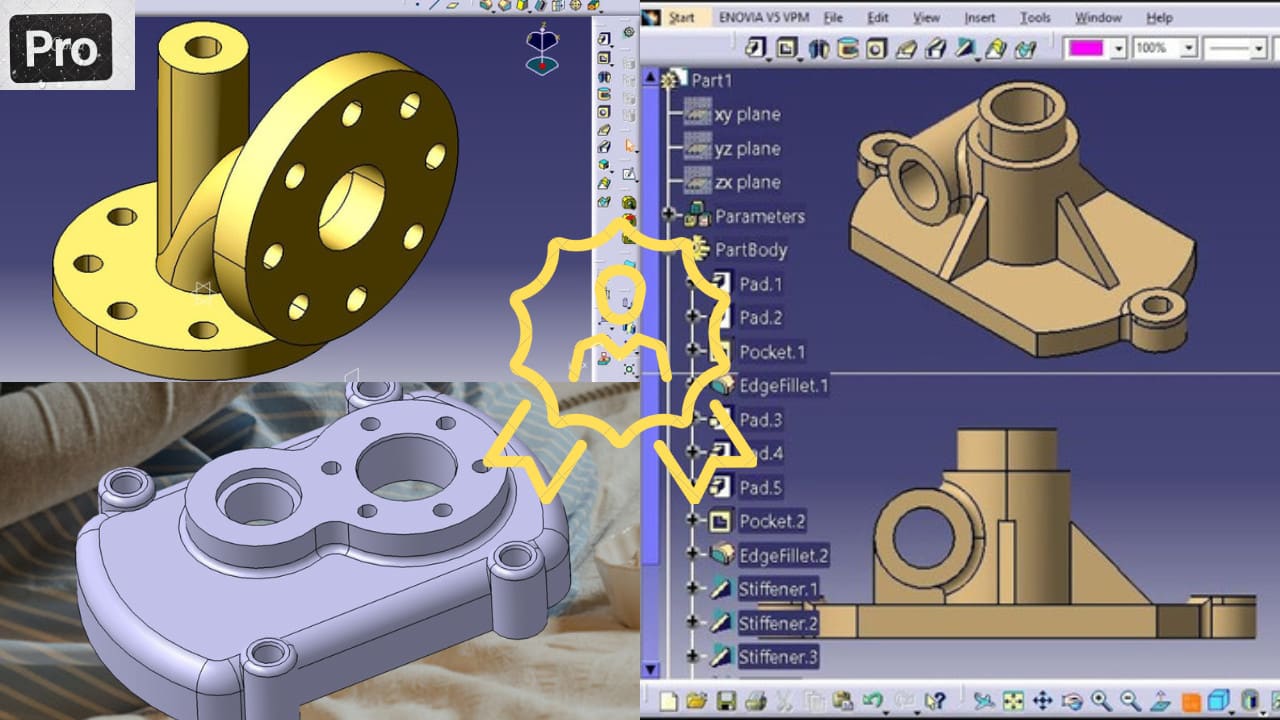Expand the Pad.1 feature node
The width and height of the screenshot is (1280, 720).
692,284
